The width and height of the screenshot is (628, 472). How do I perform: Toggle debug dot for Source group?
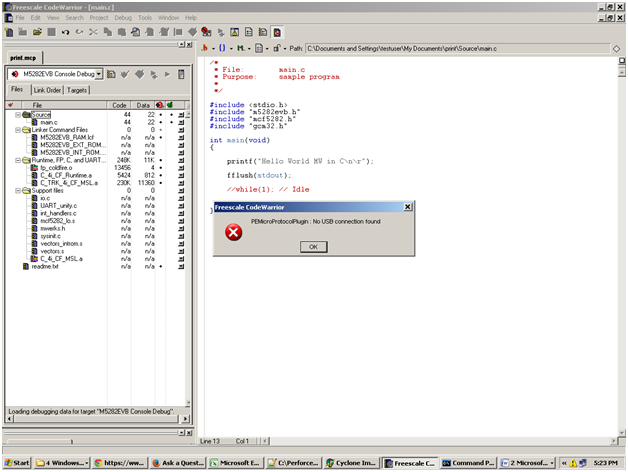pyautogui.click(x=161, y=115)
